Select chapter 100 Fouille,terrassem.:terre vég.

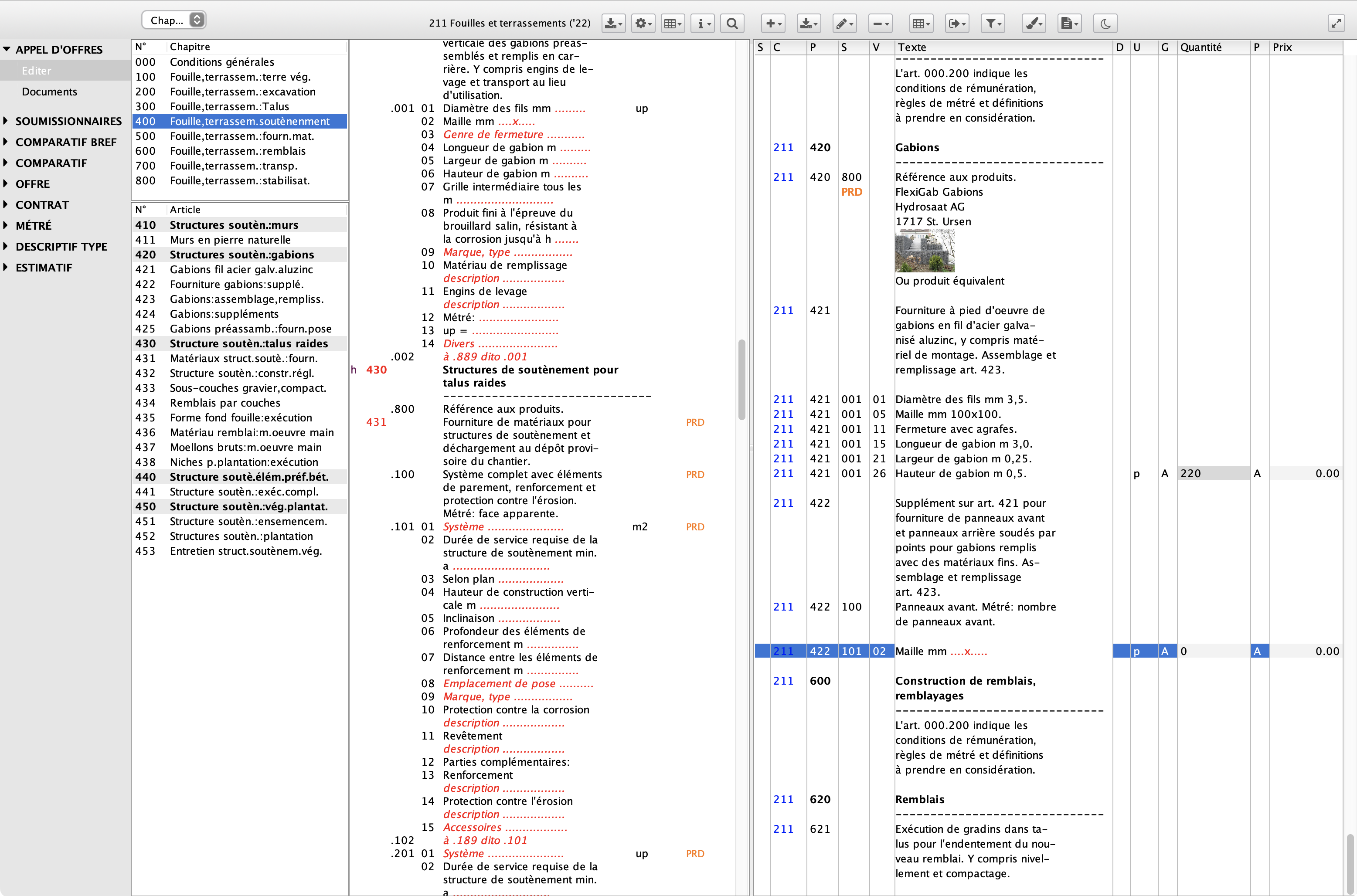coord(239,77)
